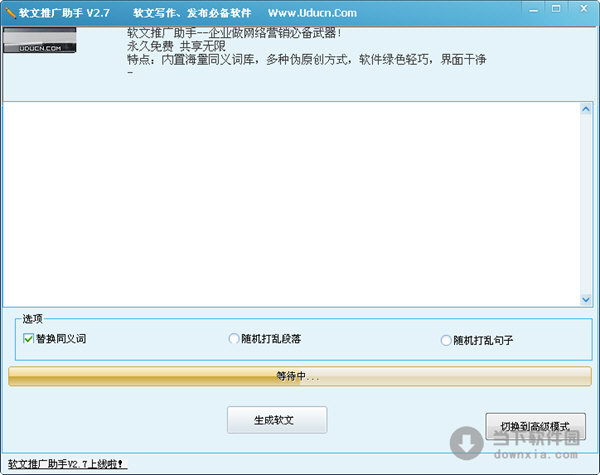Switch mode via 切换到高级模式 button
The height and width of the screenshot is (475, 600).
coord(535,426)
